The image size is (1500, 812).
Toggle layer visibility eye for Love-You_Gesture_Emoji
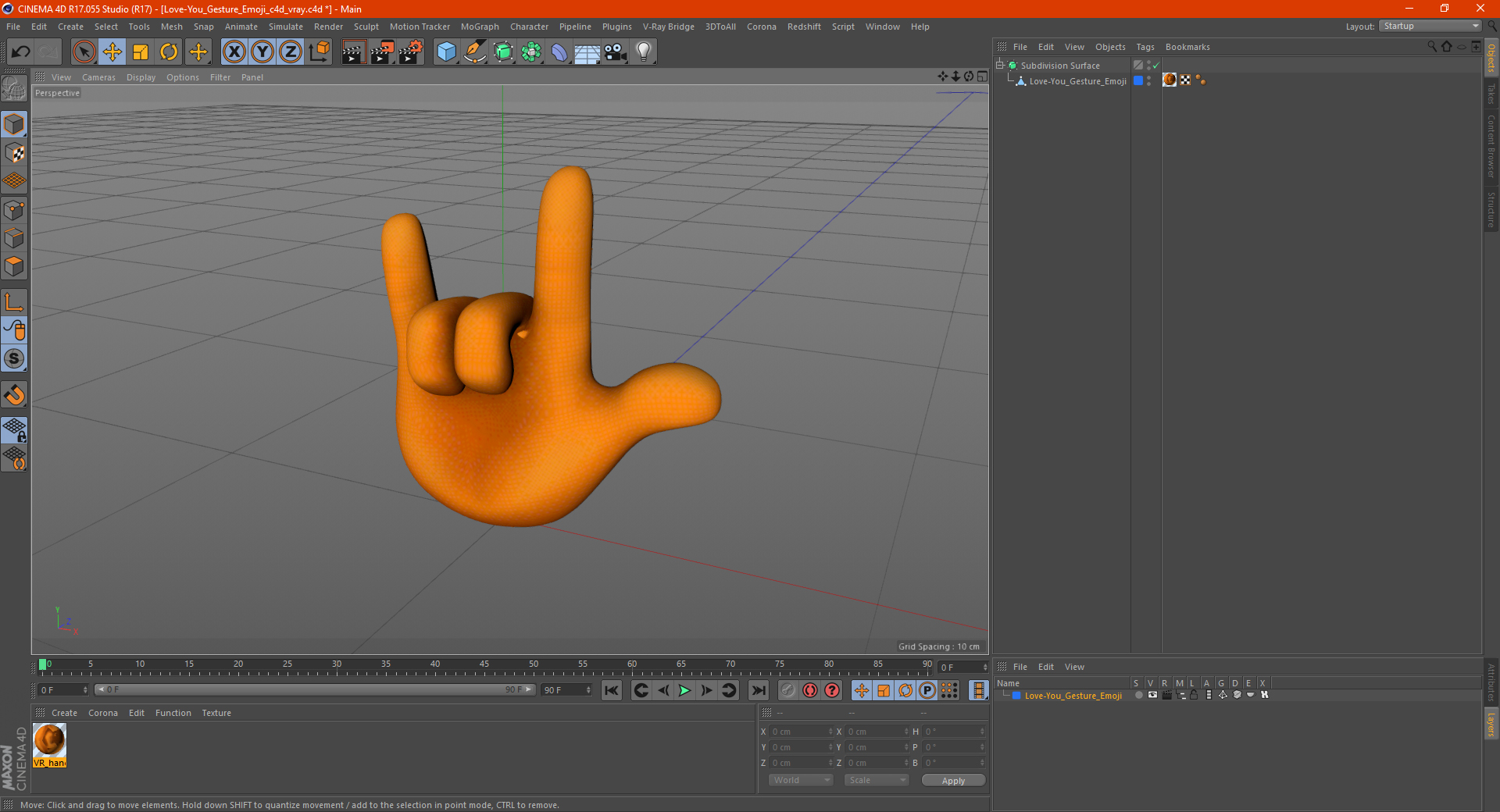[x=1152, y=695]
